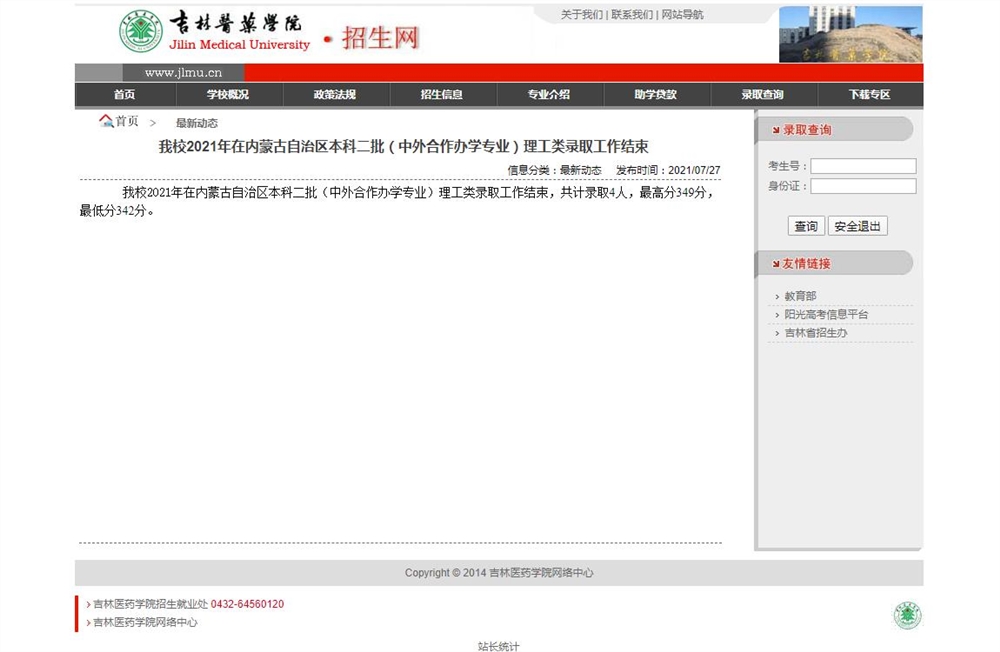The image size is (1000, 652).
Task: Open the 网站导航 top link
Action: 682,15
